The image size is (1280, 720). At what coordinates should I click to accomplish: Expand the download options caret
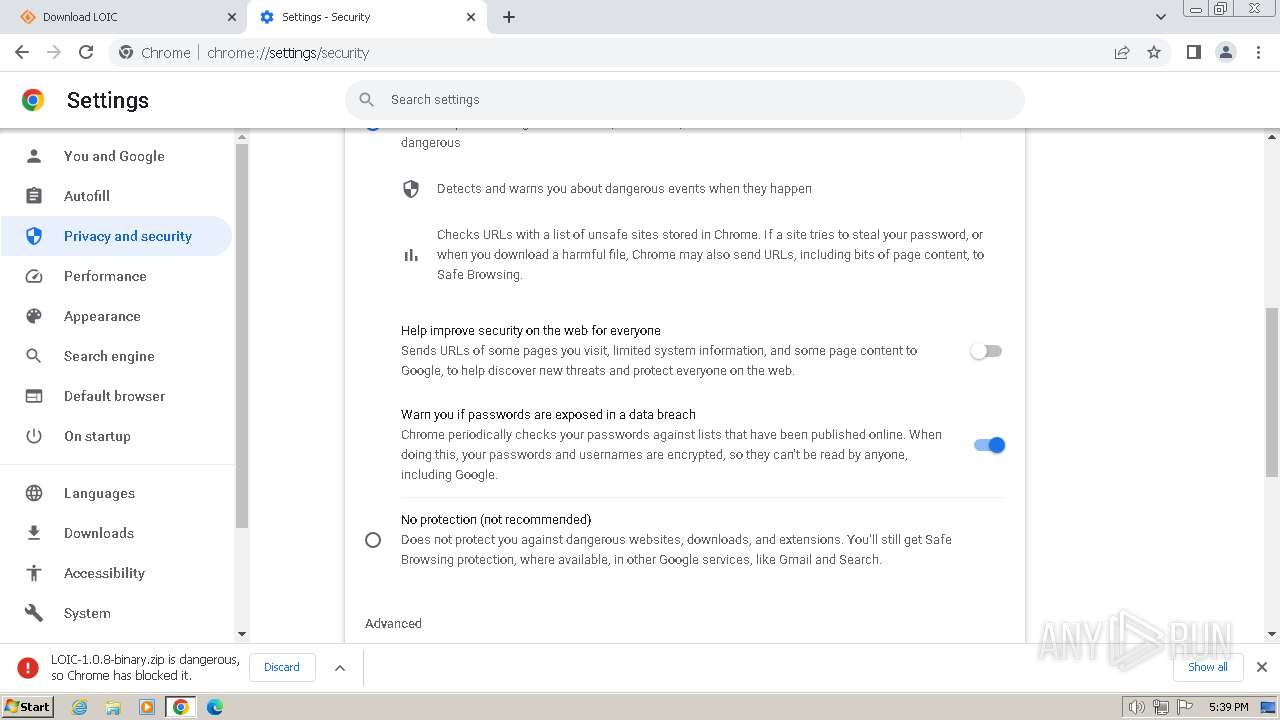340,667
